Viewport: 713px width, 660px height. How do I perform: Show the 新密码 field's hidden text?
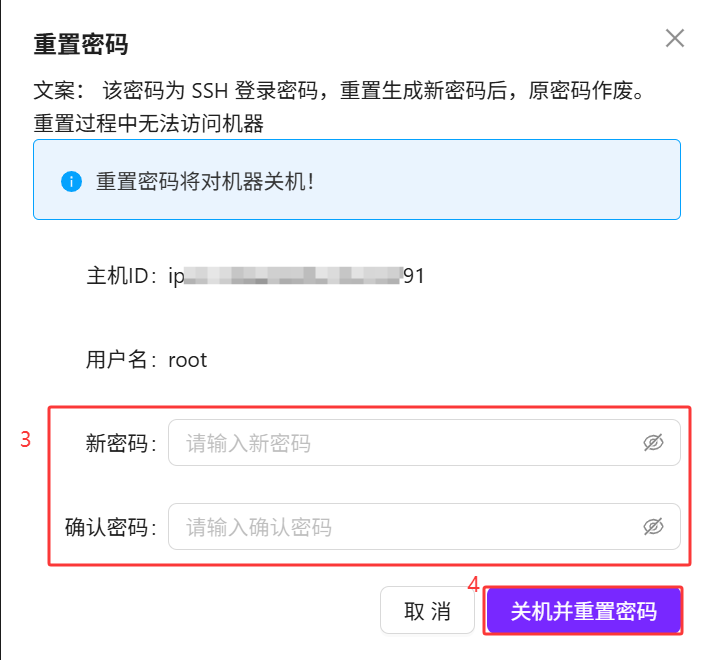pos(653,443)
